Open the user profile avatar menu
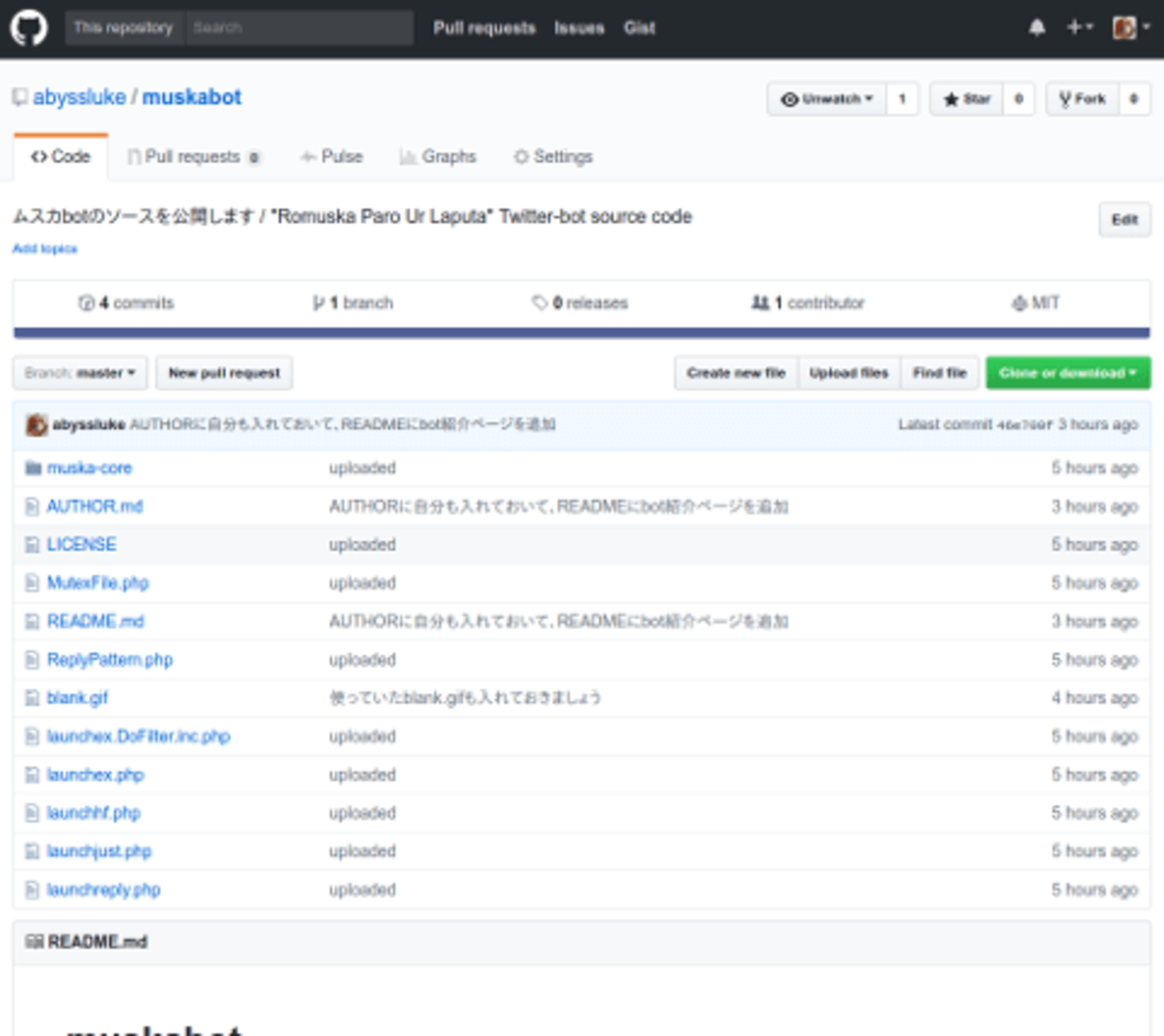1164x1036 pixels. [1130, 28]
